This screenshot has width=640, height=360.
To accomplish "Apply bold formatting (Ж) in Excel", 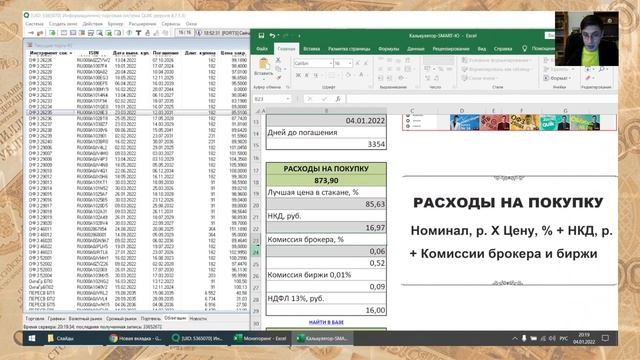I will pyautogui.click(x=298, y=75).
